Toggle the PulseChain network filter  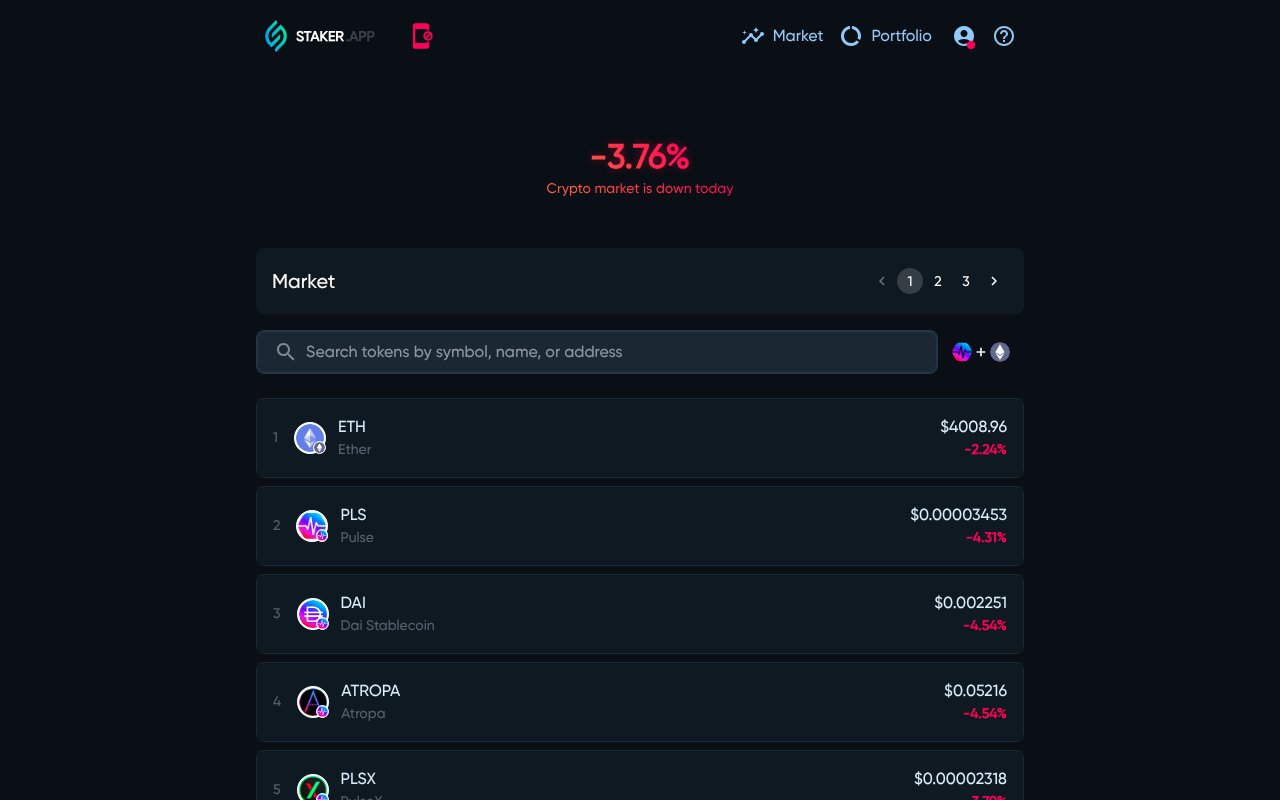[962, 352]
